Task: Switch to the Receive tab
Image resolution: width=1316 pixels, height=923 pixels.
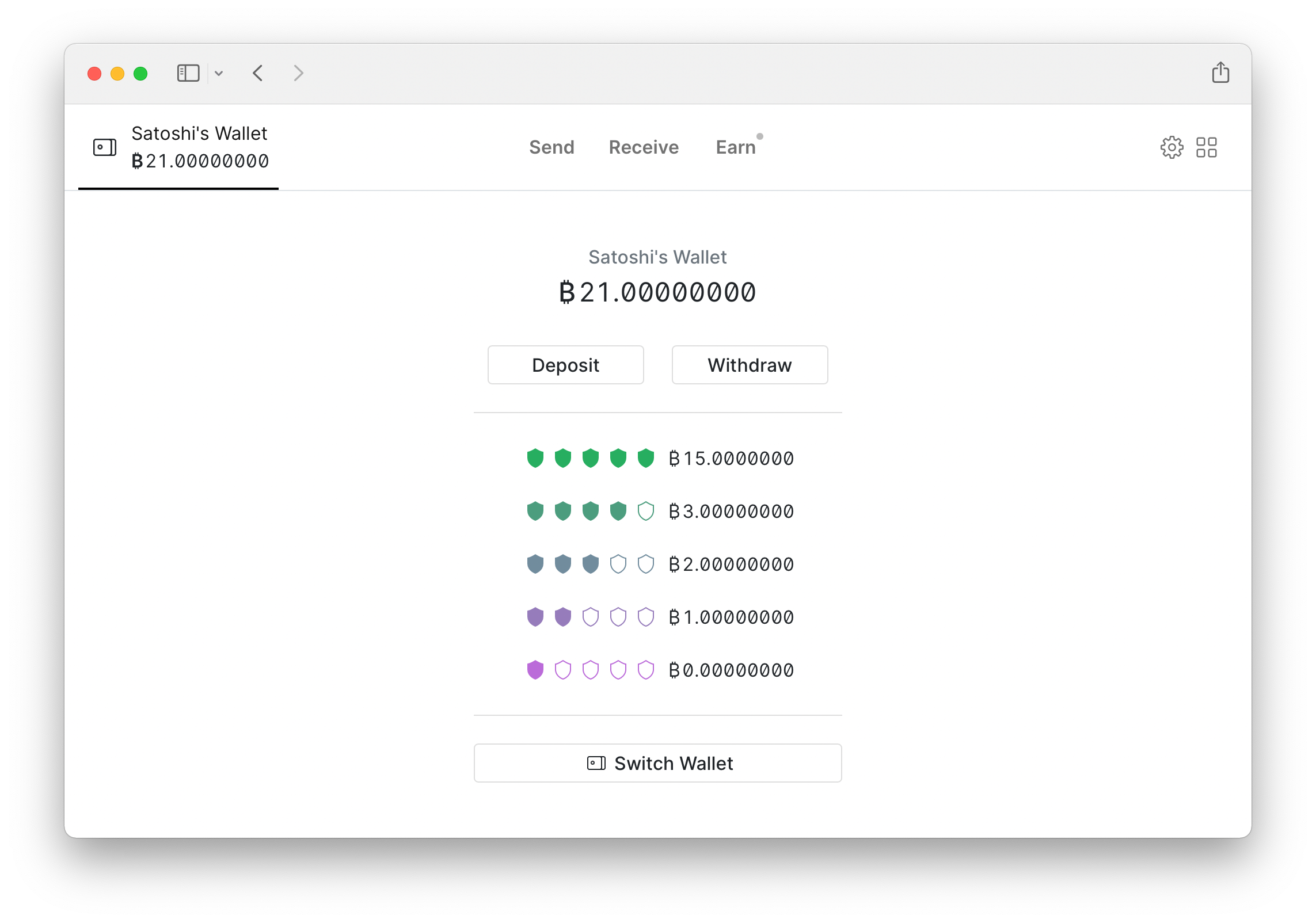Action: [644, 147]
